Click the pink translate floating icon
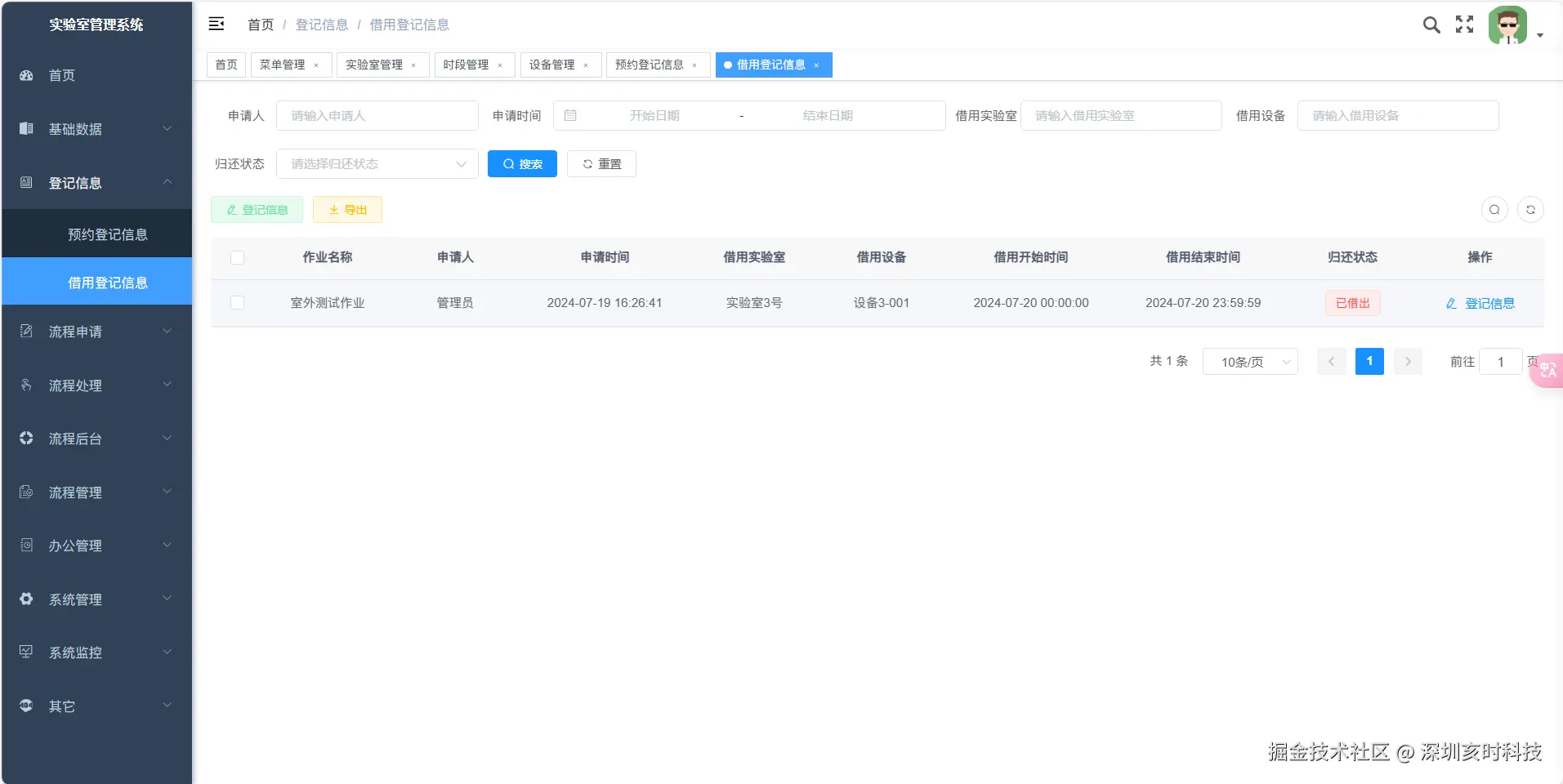This screenshot has width=1563, height=784. click(x=1547, y=370)
